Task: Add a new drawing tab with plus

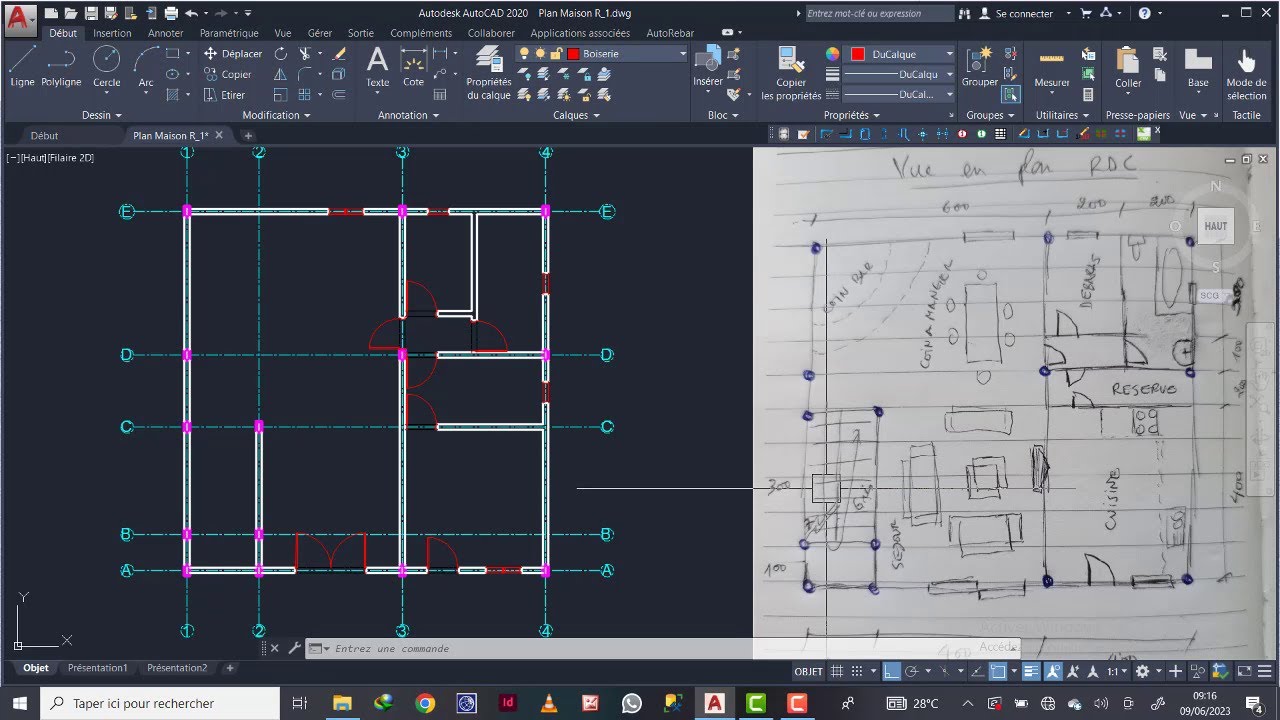Action: click(x=248, y=136)
